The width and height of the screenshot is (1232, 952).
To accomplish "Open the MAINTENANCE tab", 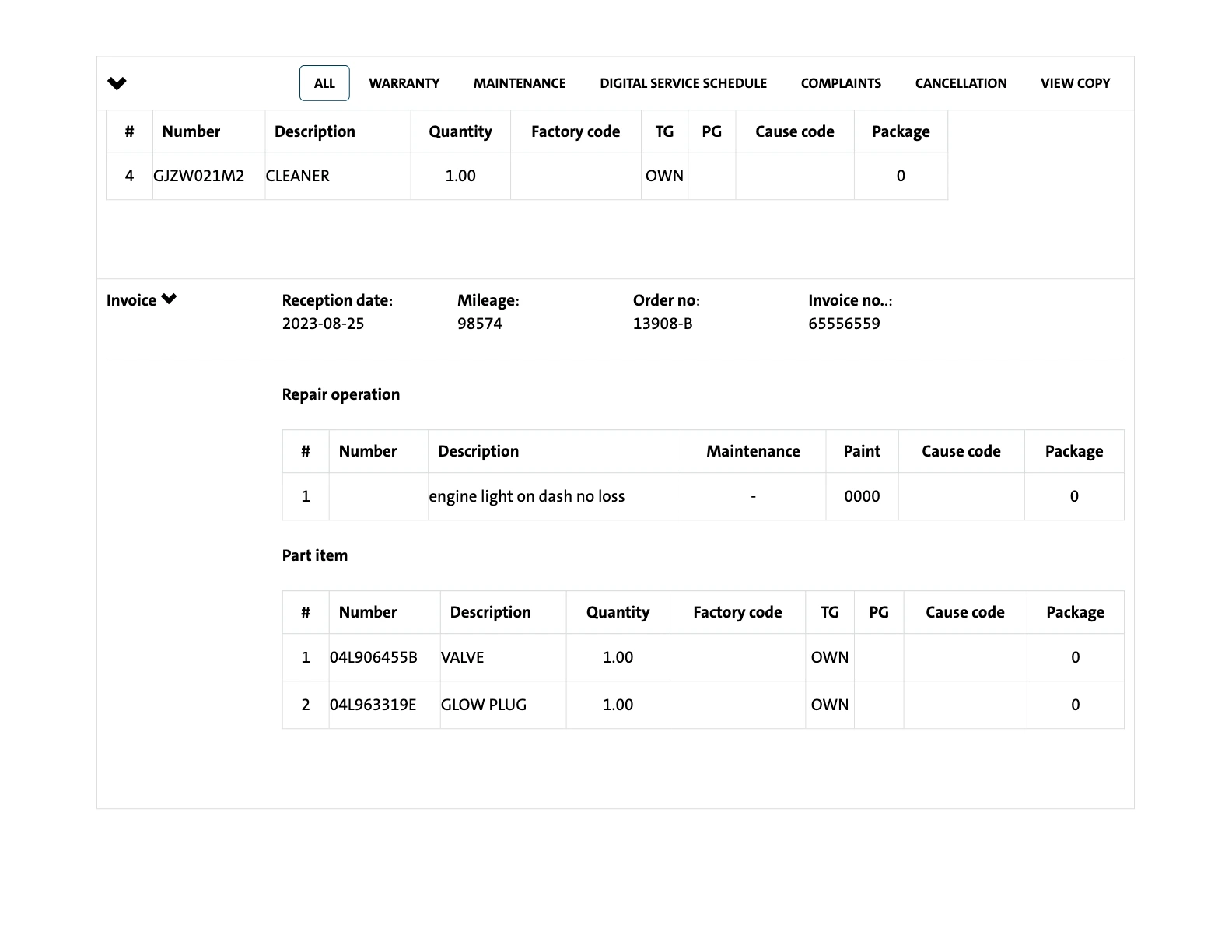I will tap(520, 83).
